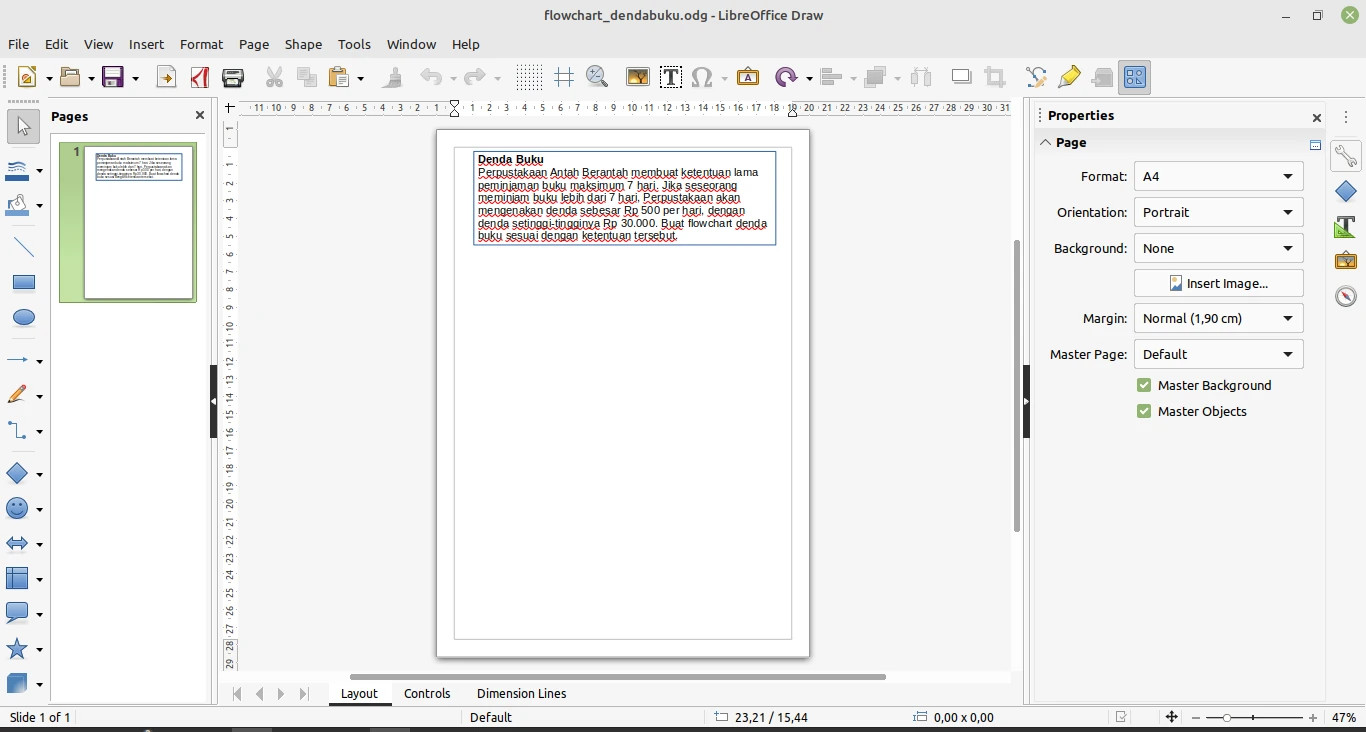Toggle the Shadow icon in toolbar

[x=961, y=77]
